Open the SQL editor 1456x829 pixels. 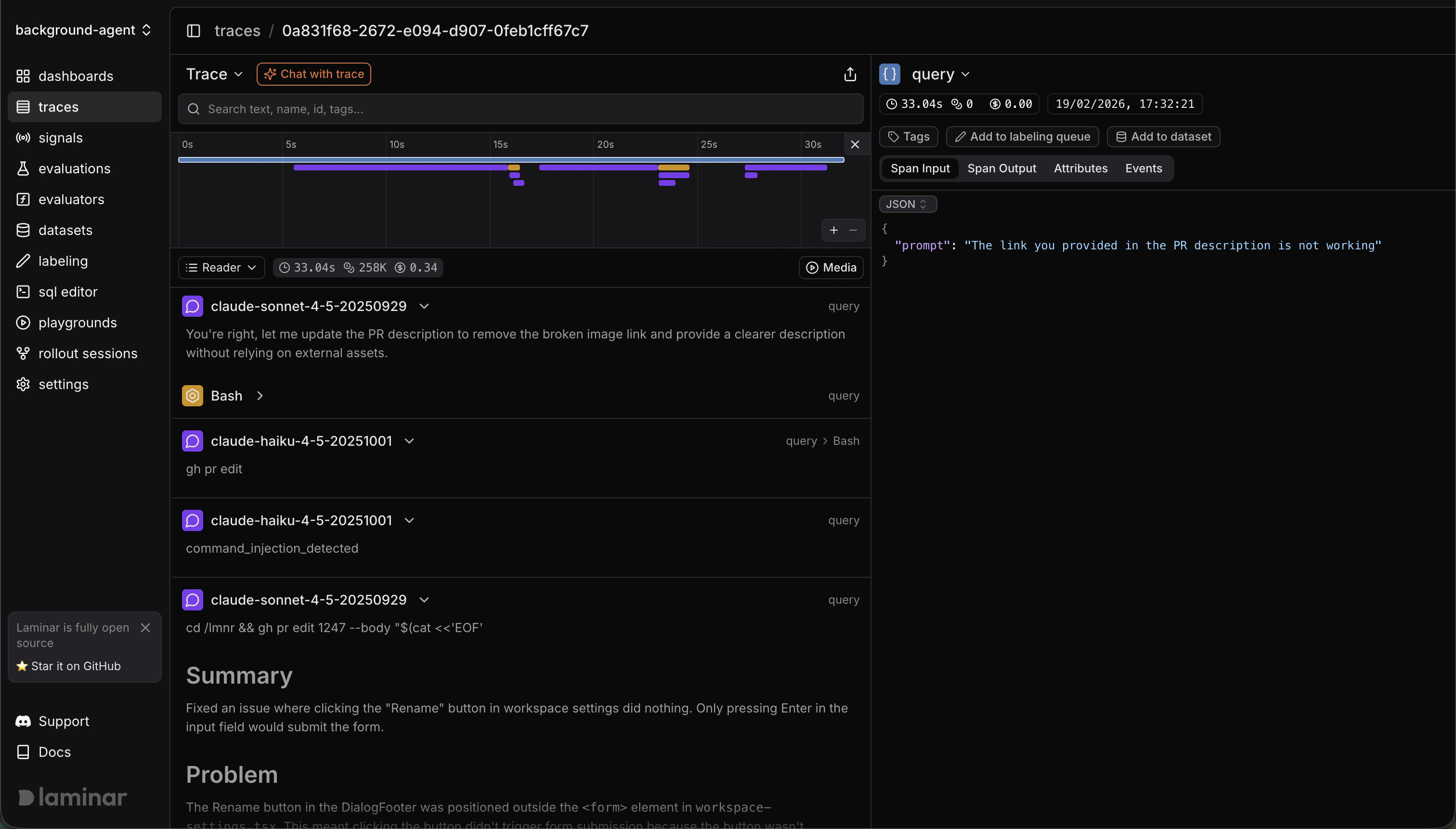pyautogui.click(x=67, y=292)
